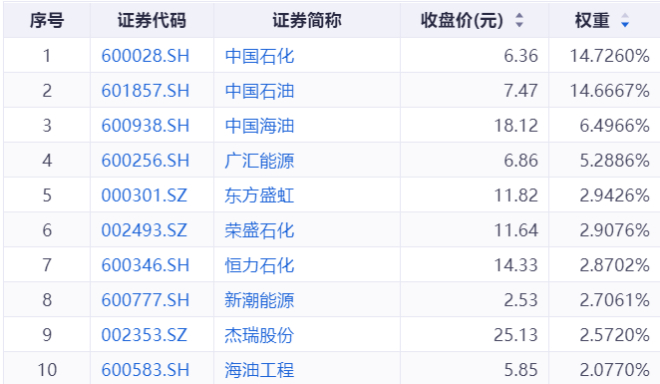Sort by 收盘价(元) using sort arrows
This screenshot has height=384, width=660.
click(519, 20)
